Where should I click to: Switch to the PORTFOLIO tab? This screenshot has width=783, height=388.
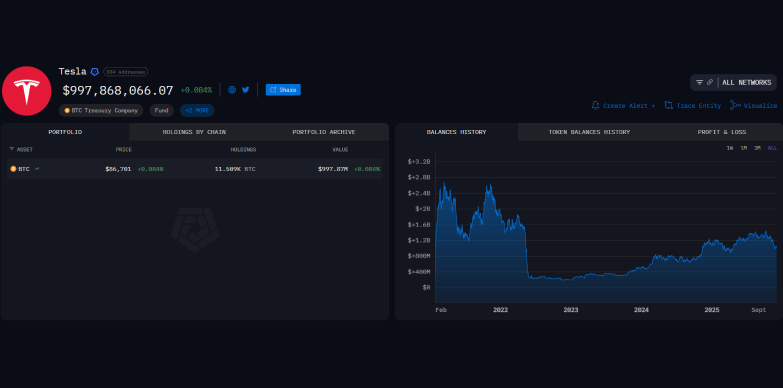coord(65,132)
